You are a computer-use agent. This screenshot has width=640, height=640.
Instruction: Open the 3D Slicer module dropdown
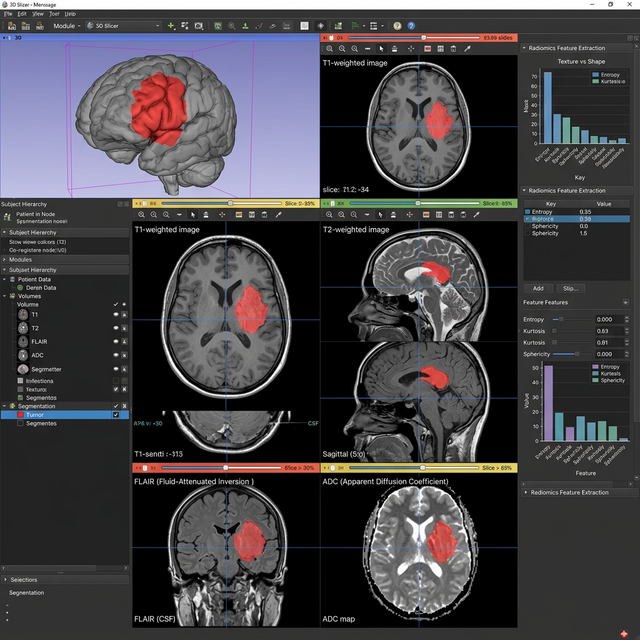[120, 25]
